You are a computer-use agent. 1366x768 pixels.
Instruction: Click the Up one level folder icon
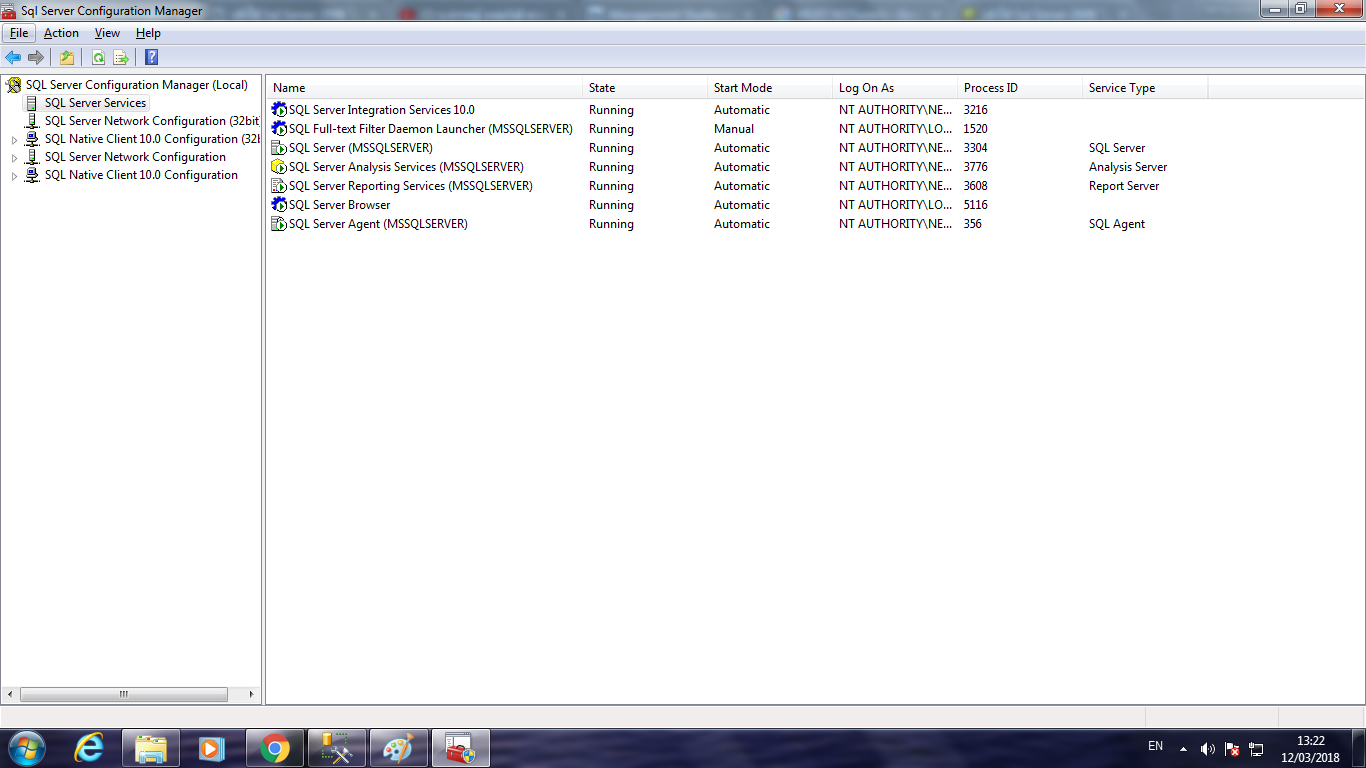(x=67, y=57)
